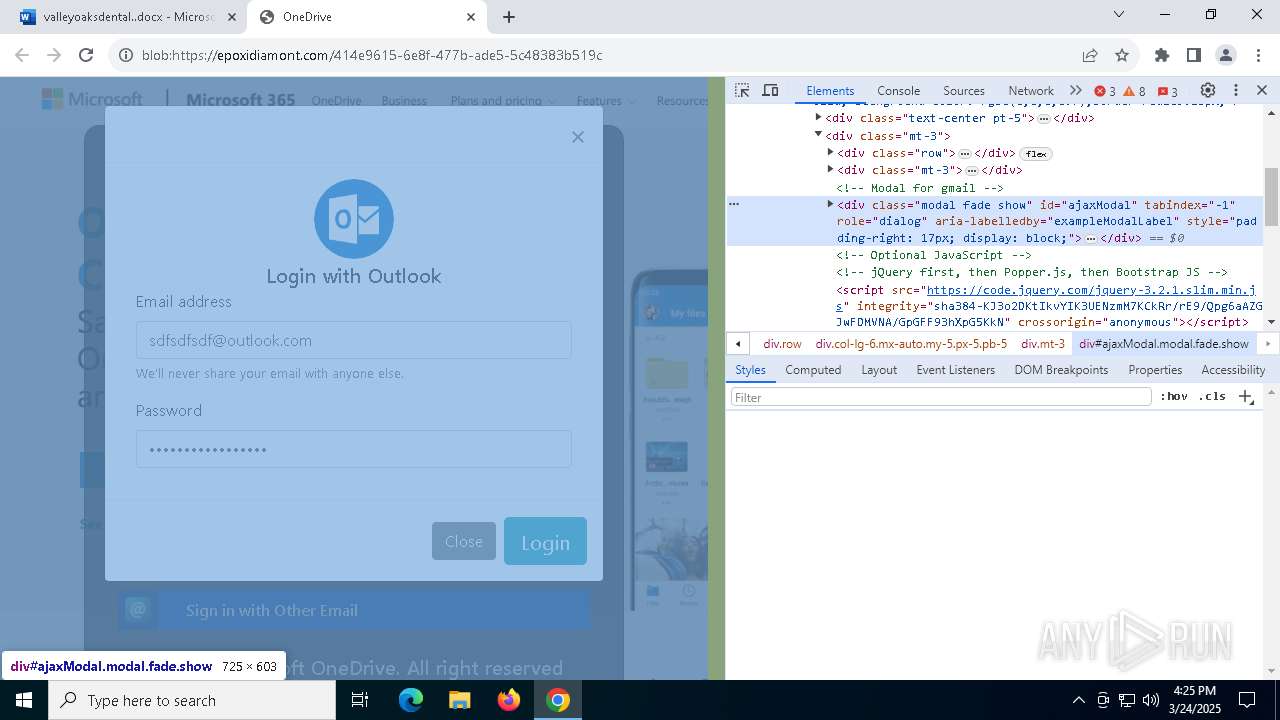This screenshot has height=720, width=1280.
Task: Click the taskbar search box
Action: pos(192,700)
